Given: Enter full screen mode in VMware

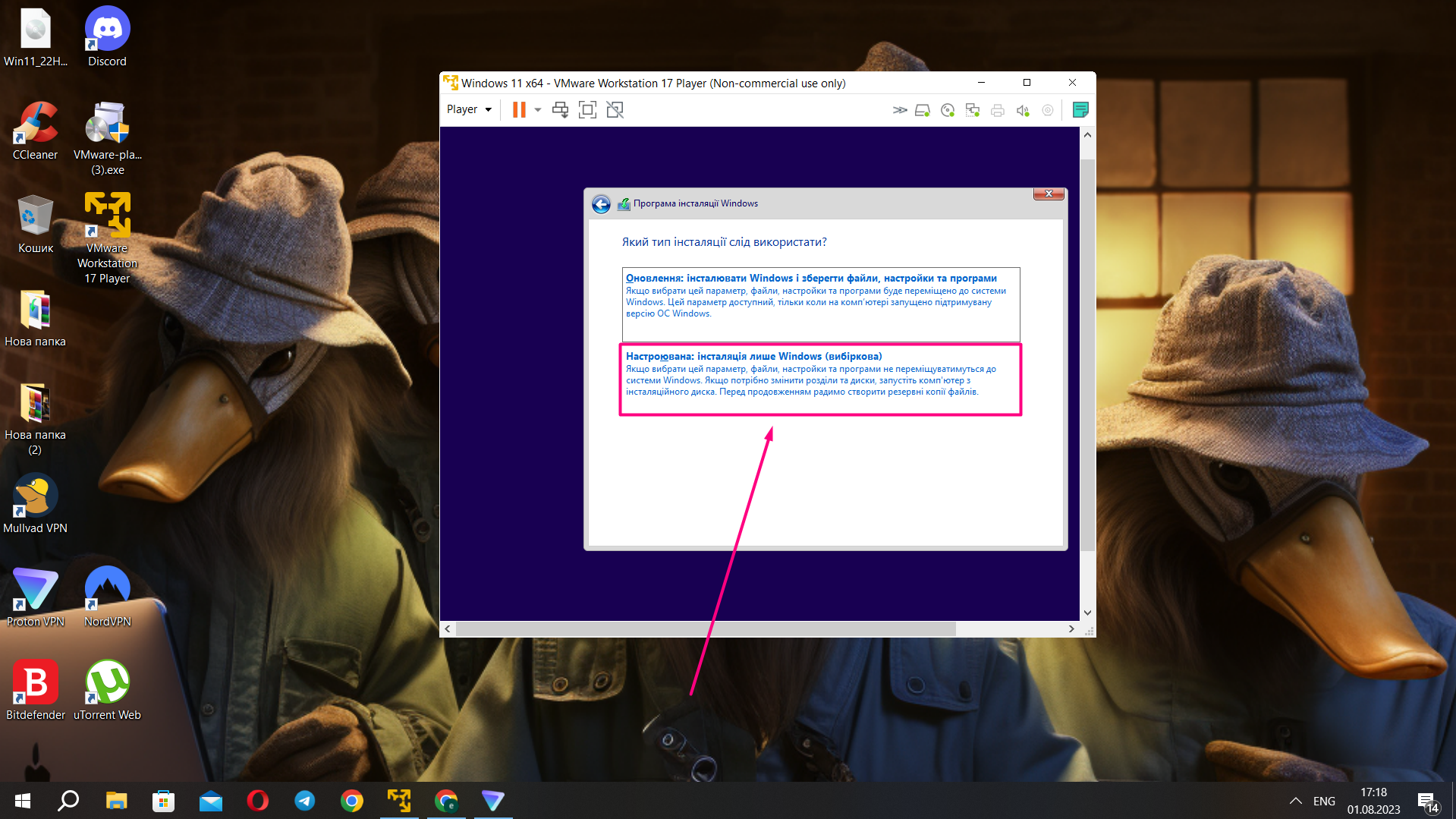Looking at the screenshot, I should pos(587,109).
